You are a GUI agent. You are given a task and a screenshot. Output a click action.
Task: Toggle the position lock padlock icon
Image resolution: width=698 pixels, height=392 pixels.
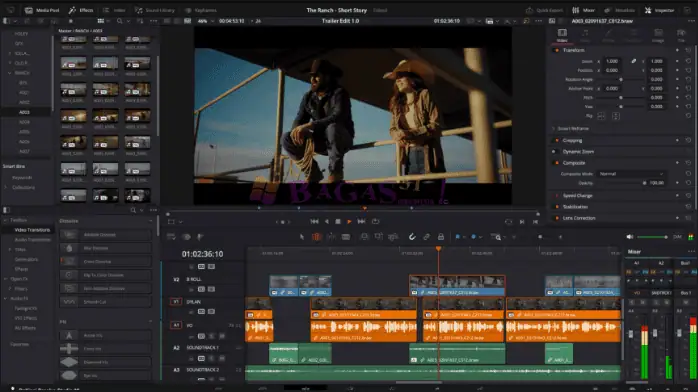click(441, 237)
